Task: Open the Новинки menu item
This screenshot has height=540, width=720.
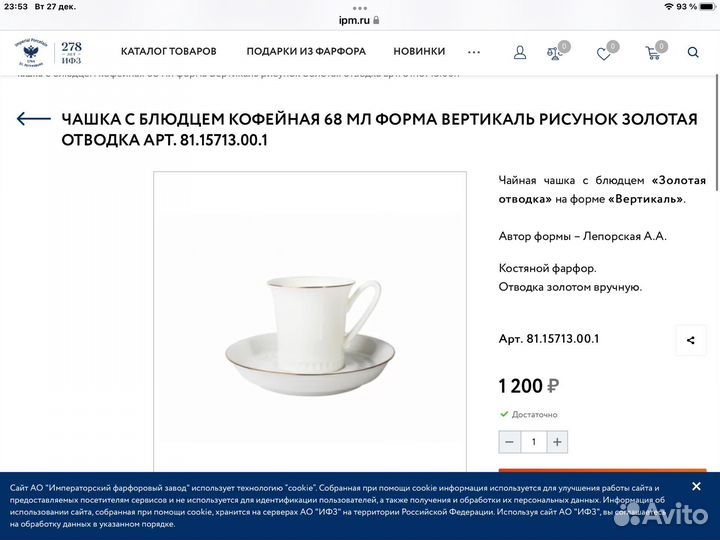Action: (x=419, y=51)
